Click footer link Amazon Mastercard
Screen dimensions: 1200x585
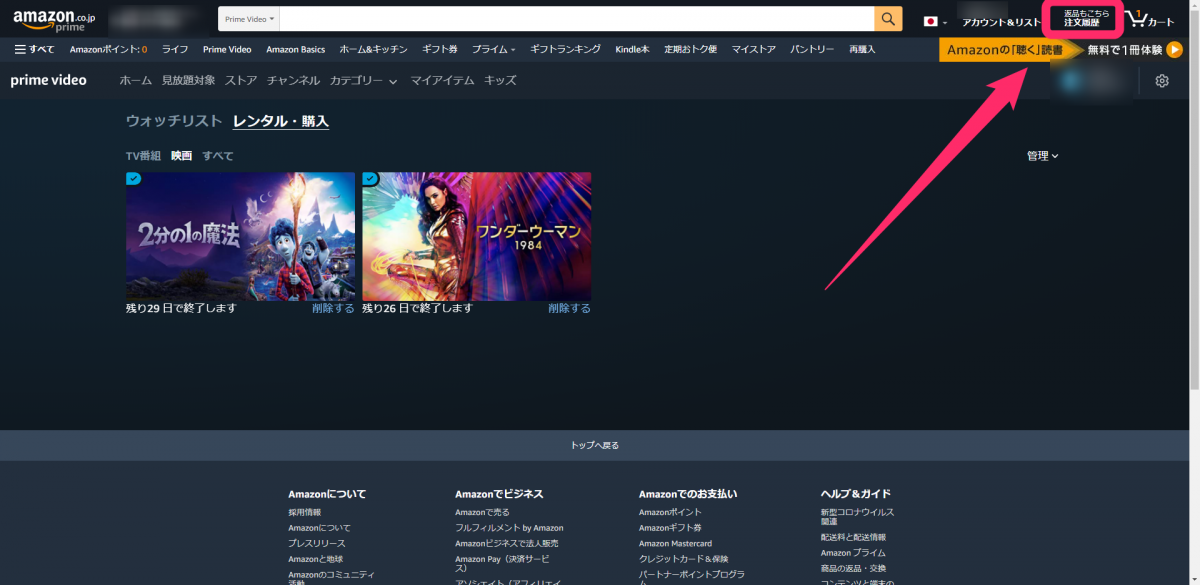[676, 544]
